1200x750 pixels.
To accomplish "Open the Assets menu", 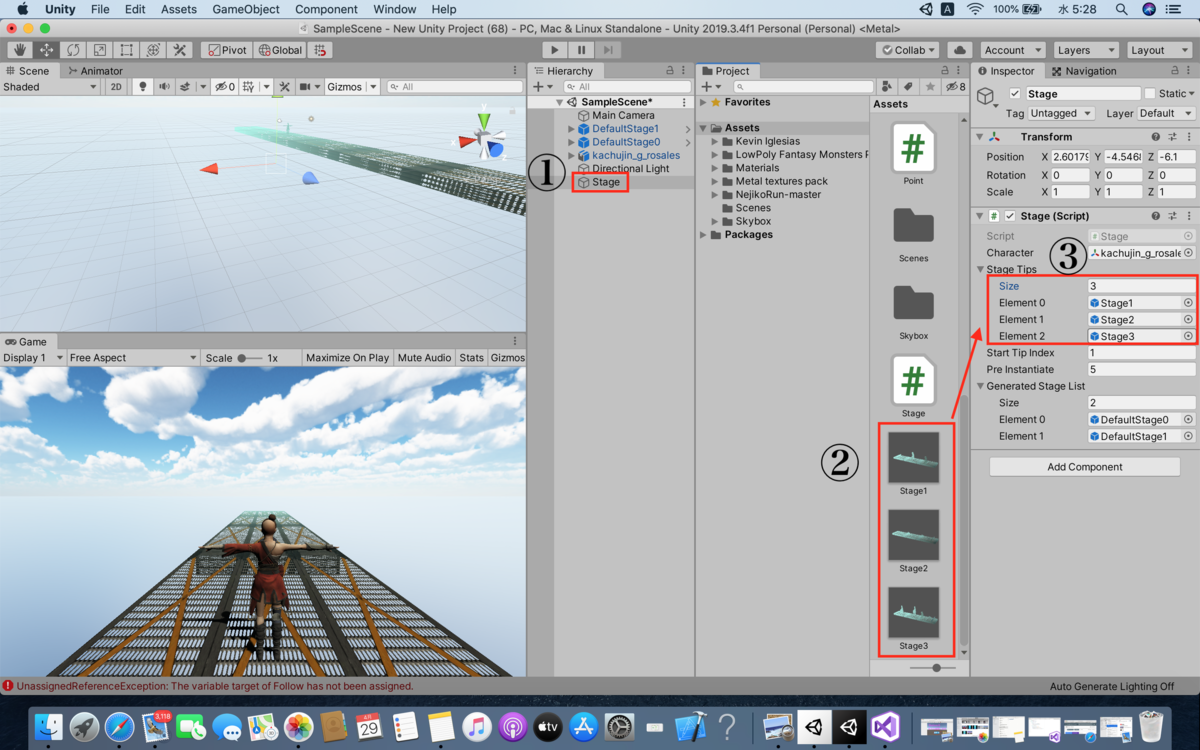I will tap(179, 9).
